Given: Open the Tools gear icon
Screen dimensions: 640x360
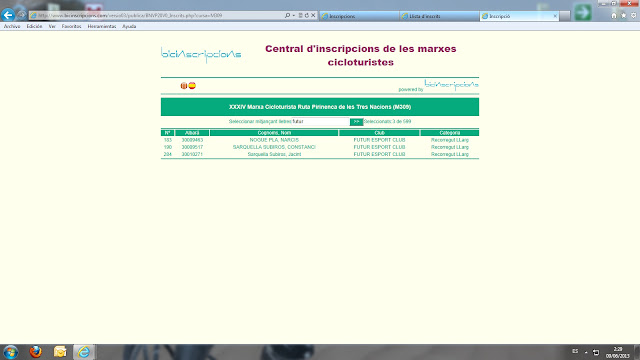Looking at the screenshot, I should (633, 16).
